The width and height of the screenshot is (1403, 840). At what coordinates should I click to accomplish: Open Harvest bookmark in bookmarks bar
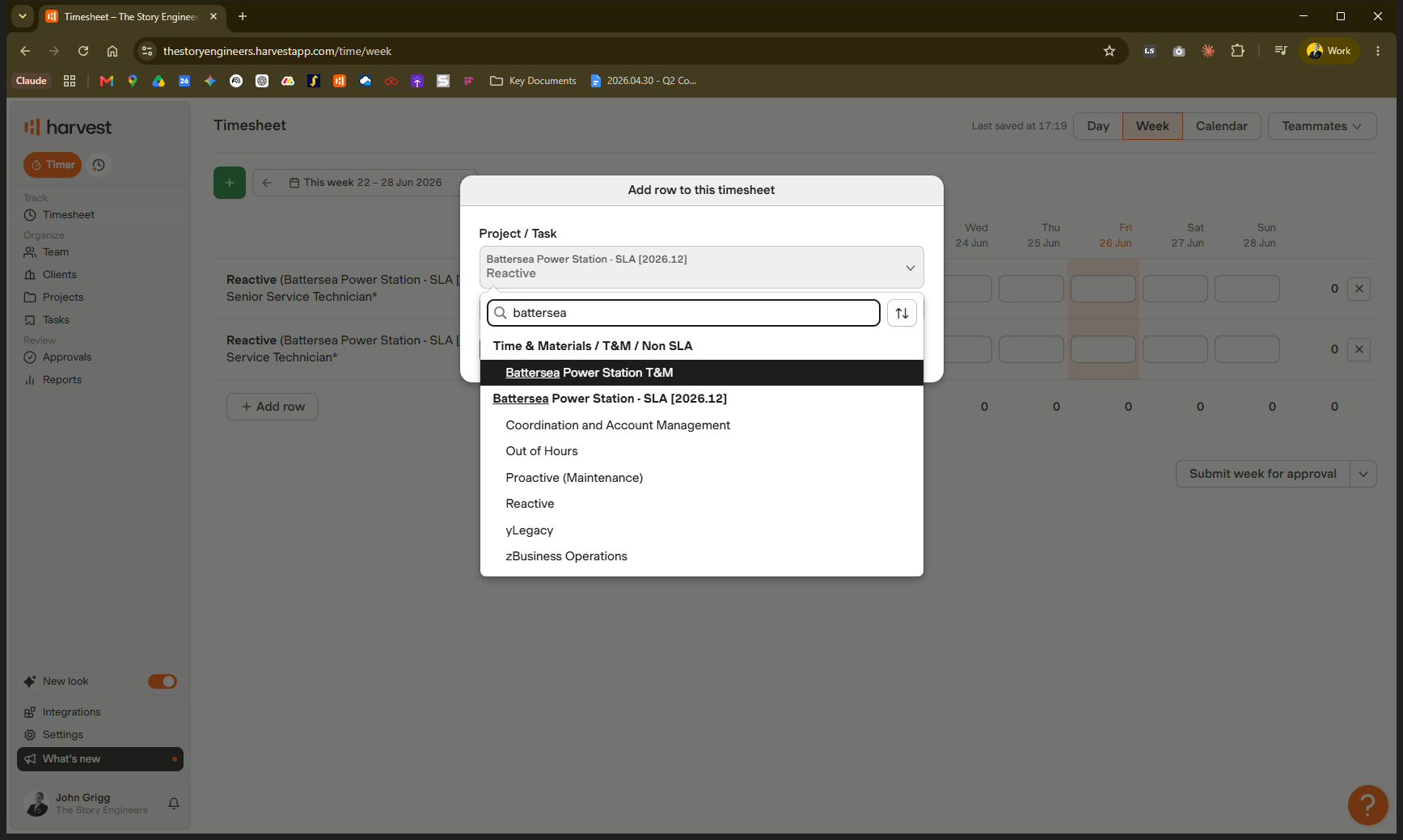(340, 81)
